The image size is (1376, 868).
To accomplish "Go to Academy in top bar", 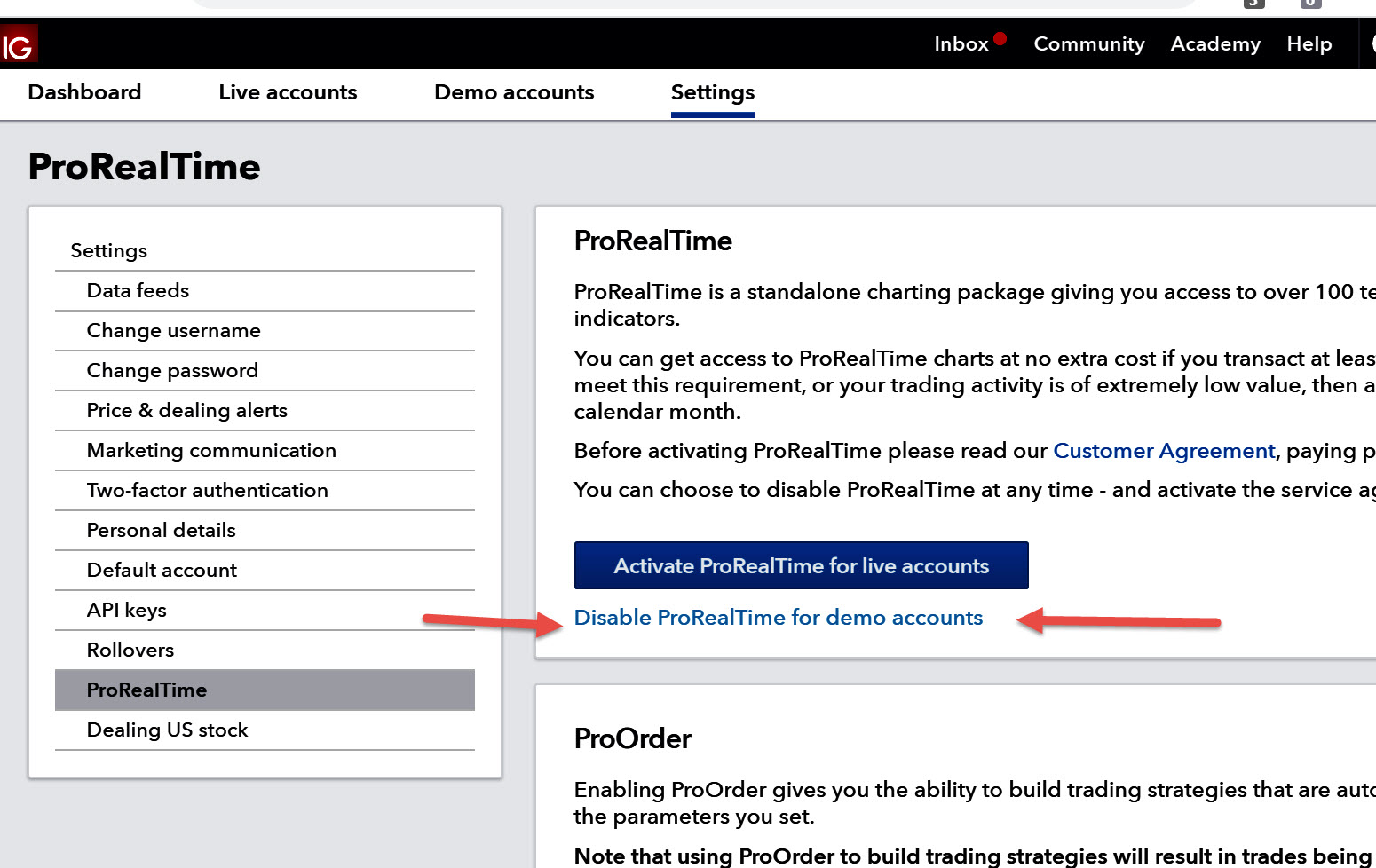I will pyautogui.click(x=1214, y=44).
